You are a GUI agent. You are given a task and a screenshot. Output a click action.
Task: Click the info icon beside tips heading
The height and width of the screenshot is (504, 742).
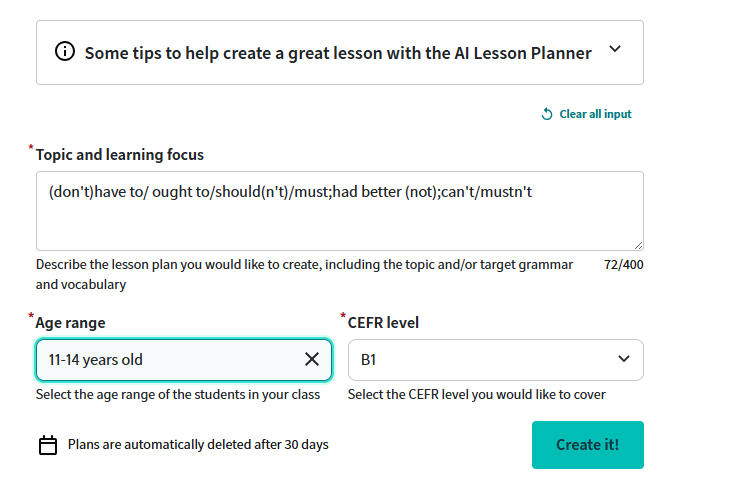click(65, 52)
